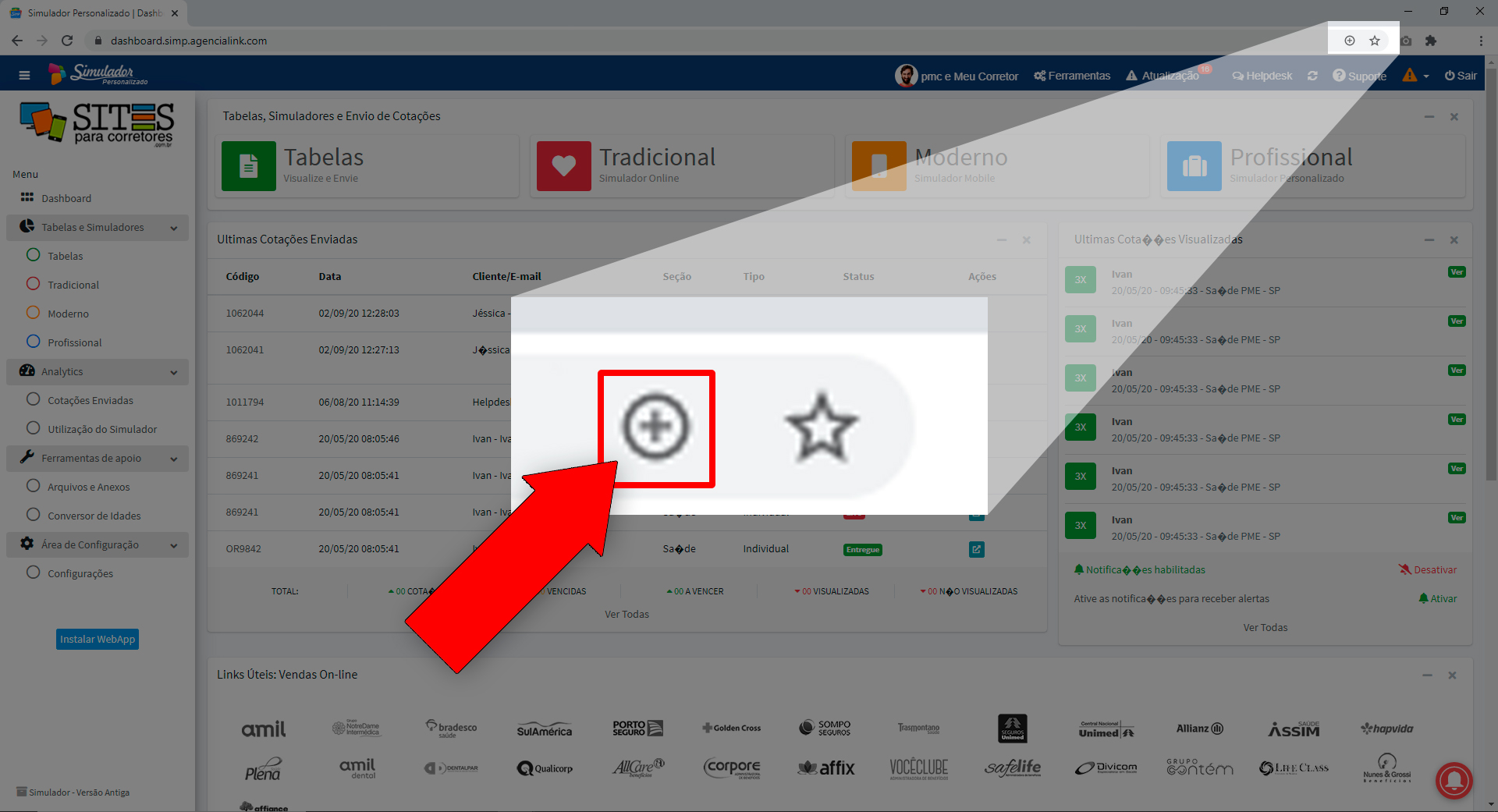This screenshot has height=812, width=1498.
Task: Collapse the Analytics sidebar section
Action: point(173,372)
